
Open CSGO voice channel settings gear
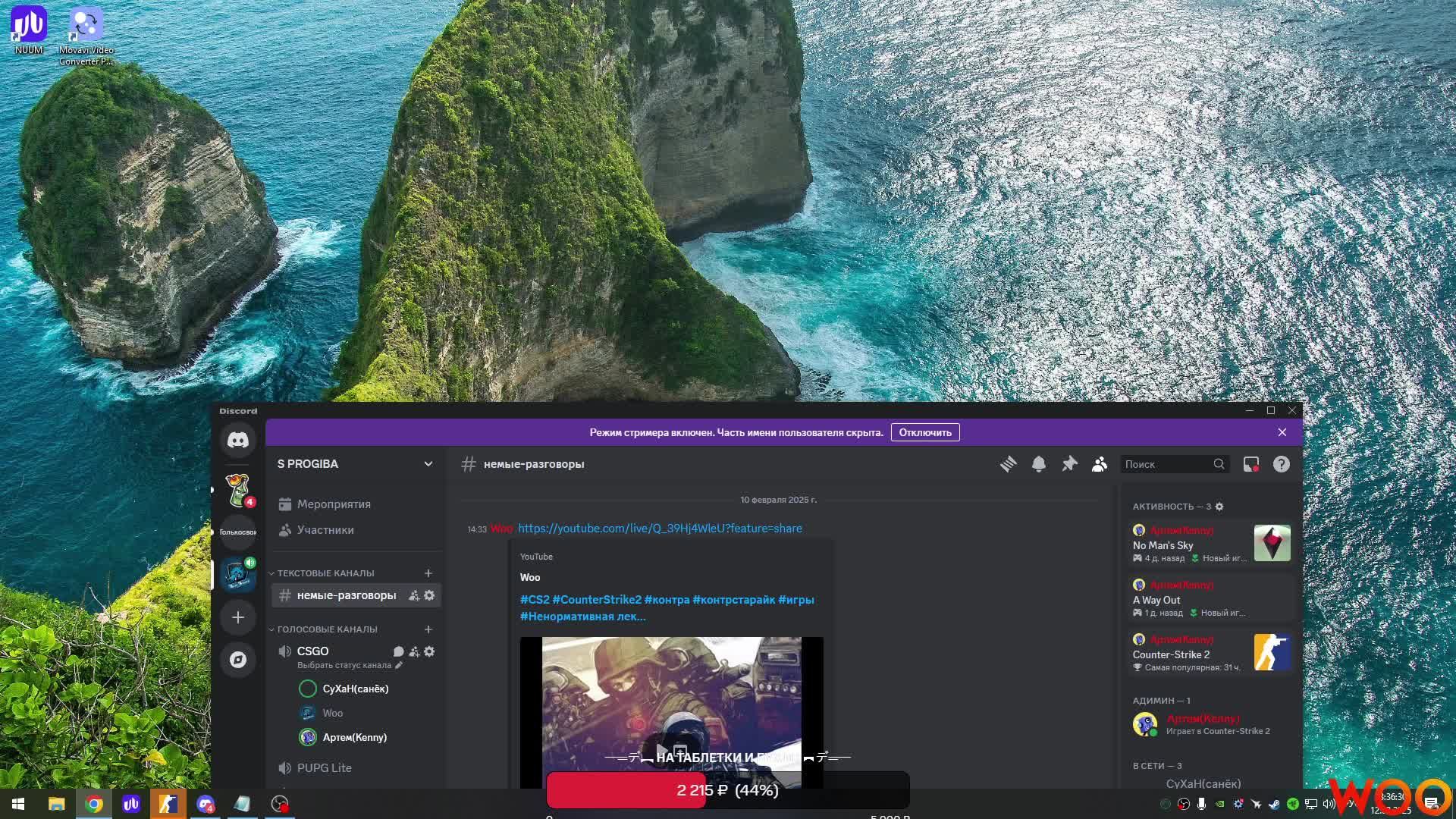429,651
